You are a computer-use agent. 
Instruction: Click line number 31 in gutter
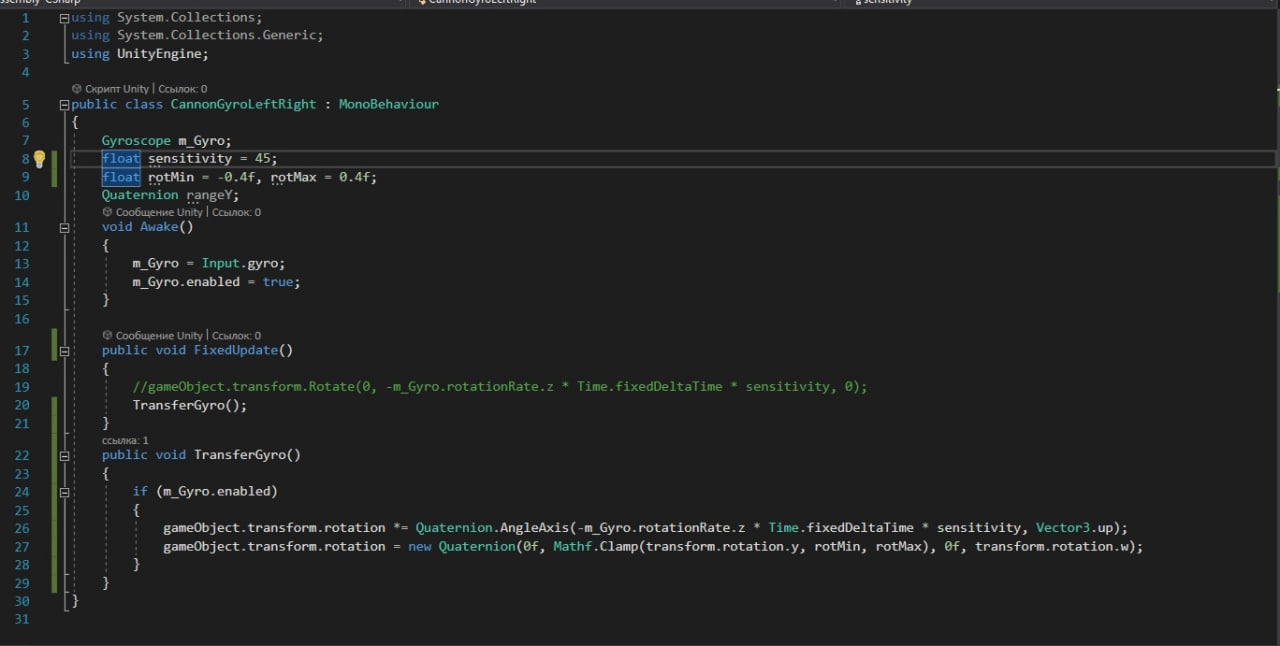coord(23,619)
